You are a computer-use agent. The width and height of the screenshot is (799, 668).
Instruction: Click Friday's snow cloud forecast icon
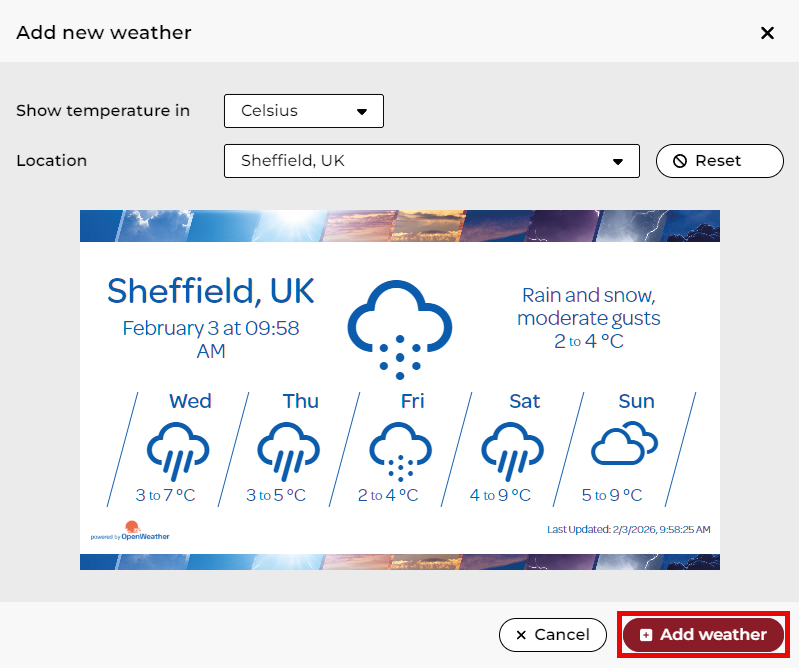[401, 449]
